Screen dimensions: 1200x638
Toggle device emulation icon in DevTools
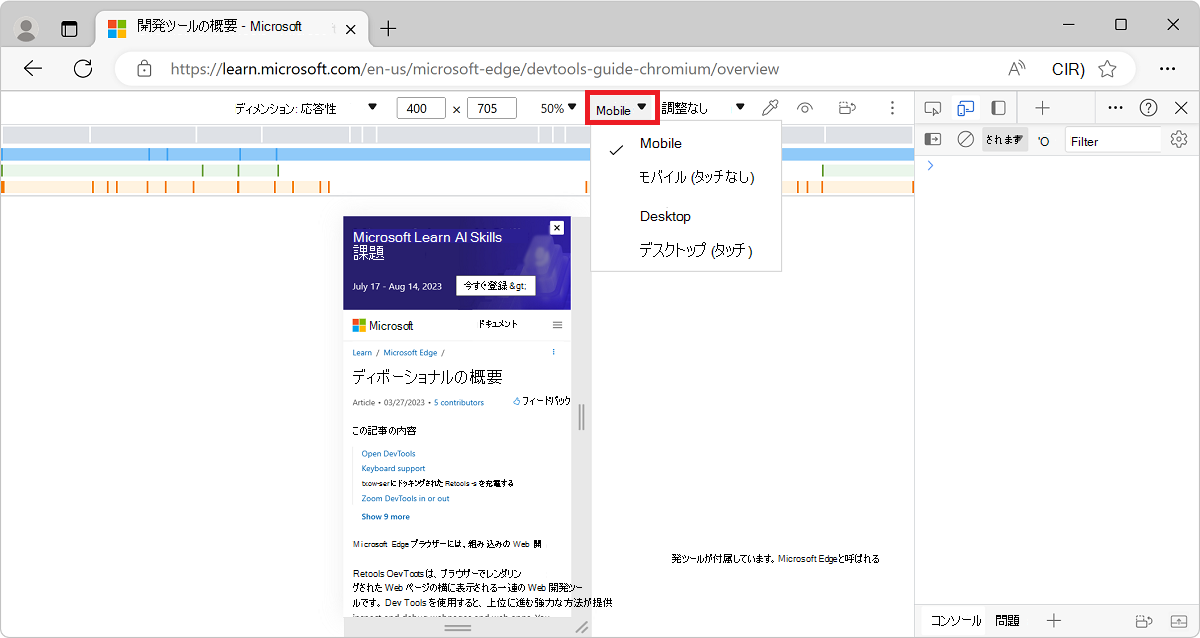[x=965, y=108]
